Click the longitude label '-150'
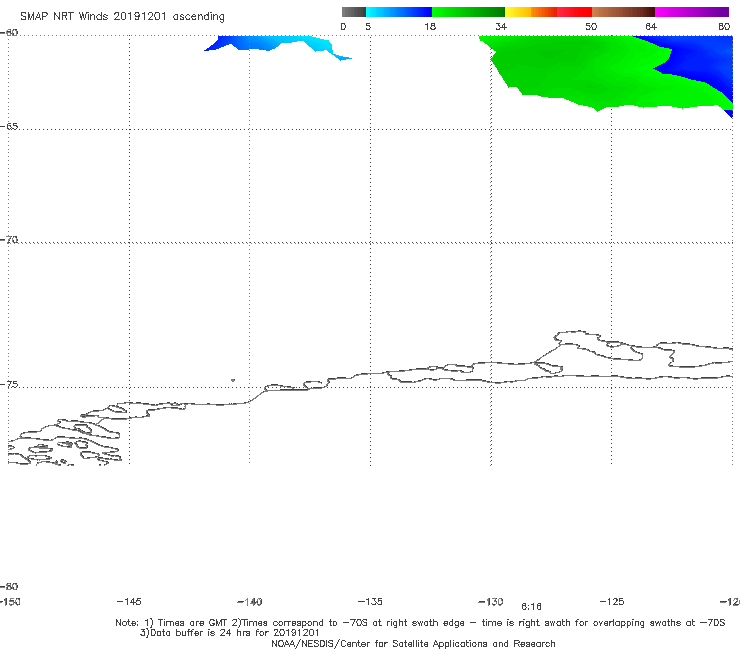The image size is (740, 650). [10, 602]
